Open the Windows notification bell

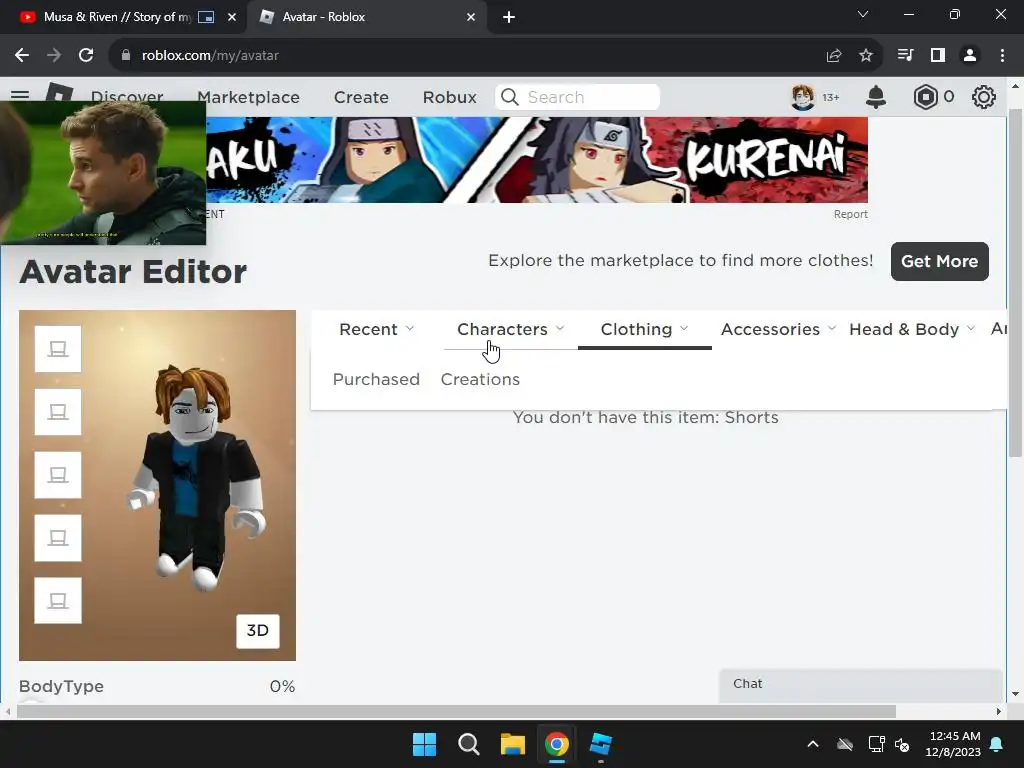point(997,744)
